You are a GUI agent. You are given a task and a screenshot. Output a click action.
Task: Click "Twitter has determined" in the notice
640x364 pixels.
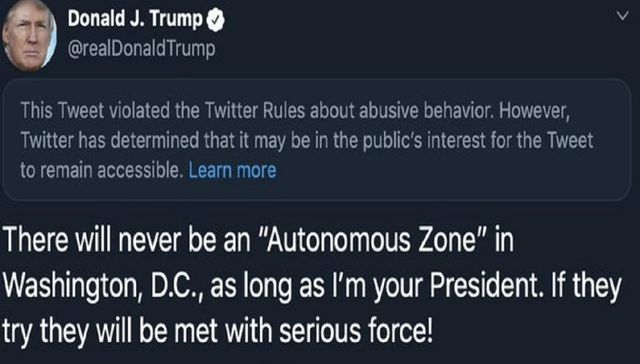[109, 140]
